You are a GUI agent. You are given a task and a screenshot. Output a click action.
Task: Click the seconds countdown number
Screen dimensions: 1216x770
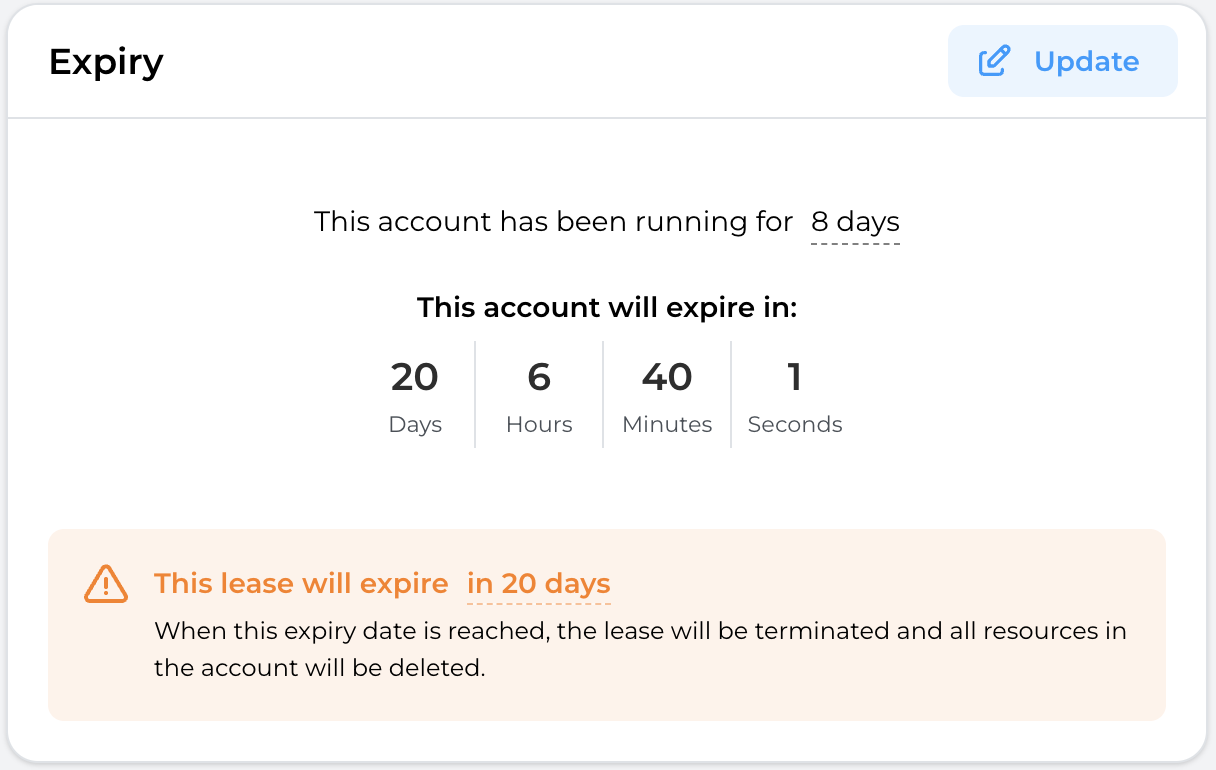[x=795, y=377]
